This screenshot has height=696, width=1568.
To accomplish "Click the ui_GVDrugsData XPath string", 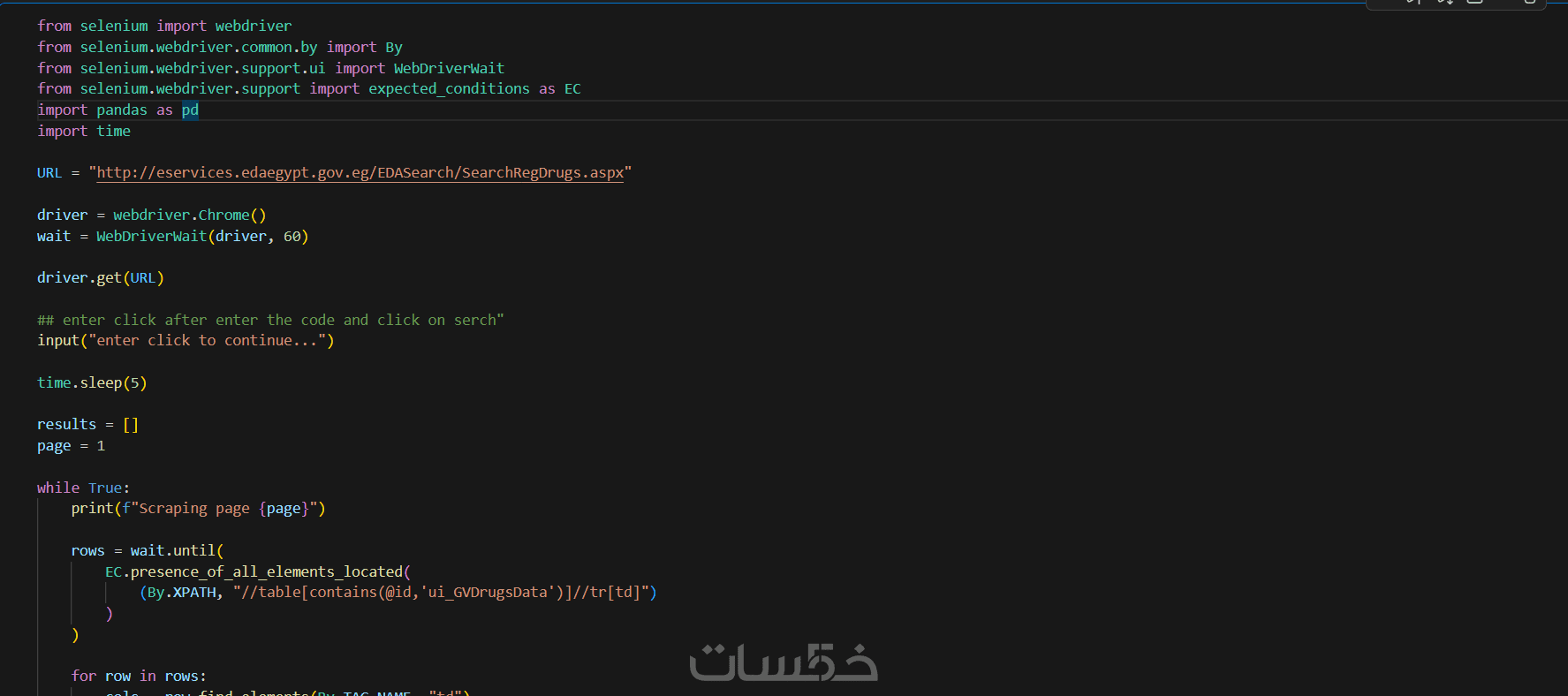I will (442, 593).
